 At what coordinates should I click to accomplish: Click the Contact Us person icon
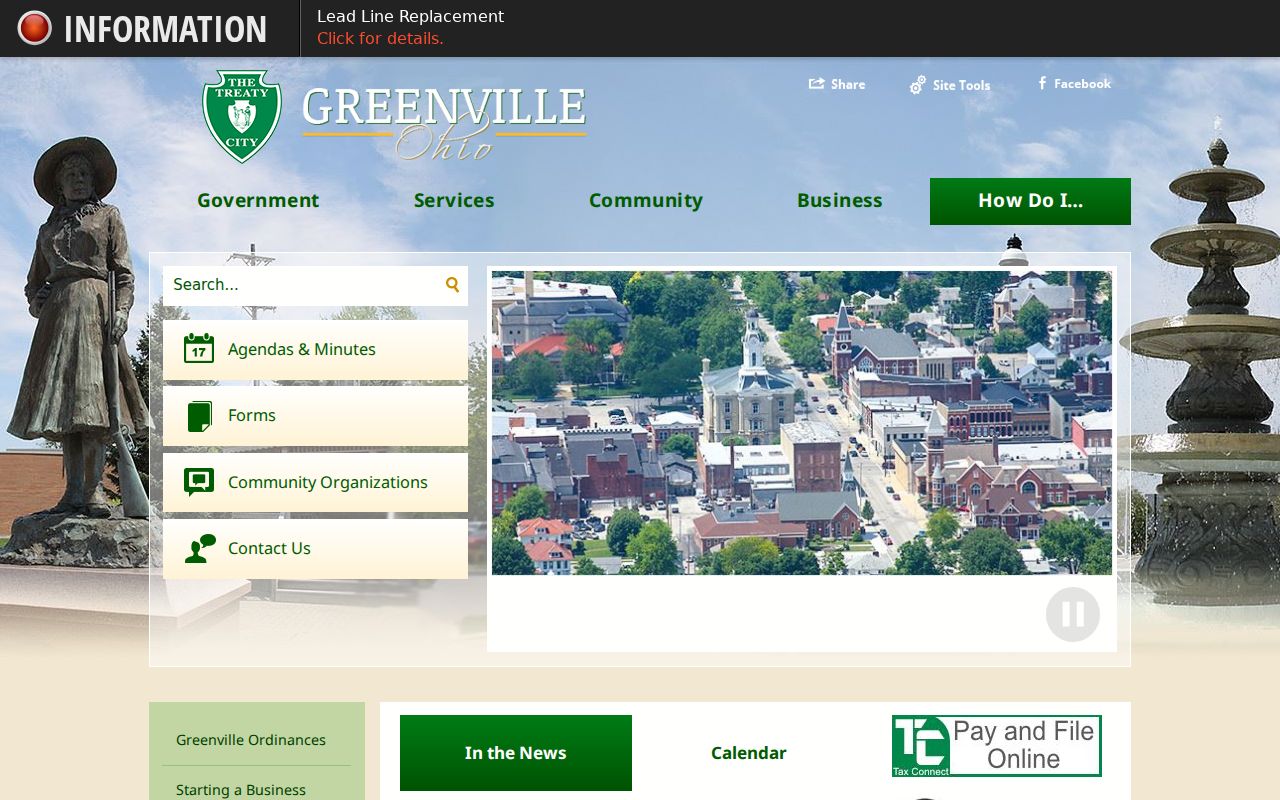[200, 548]
